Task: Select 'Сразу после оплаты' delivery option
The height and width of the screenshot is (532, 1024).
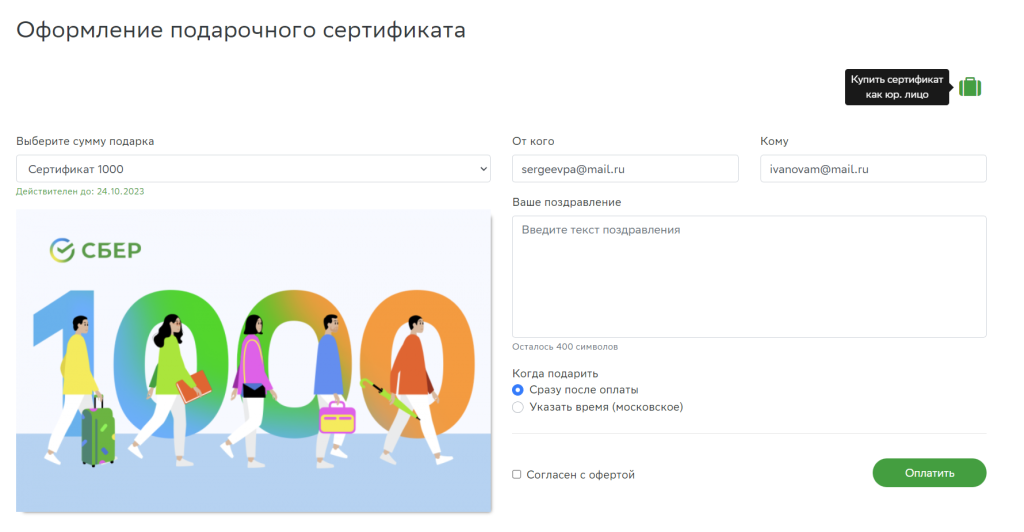Action: point(518,390)
